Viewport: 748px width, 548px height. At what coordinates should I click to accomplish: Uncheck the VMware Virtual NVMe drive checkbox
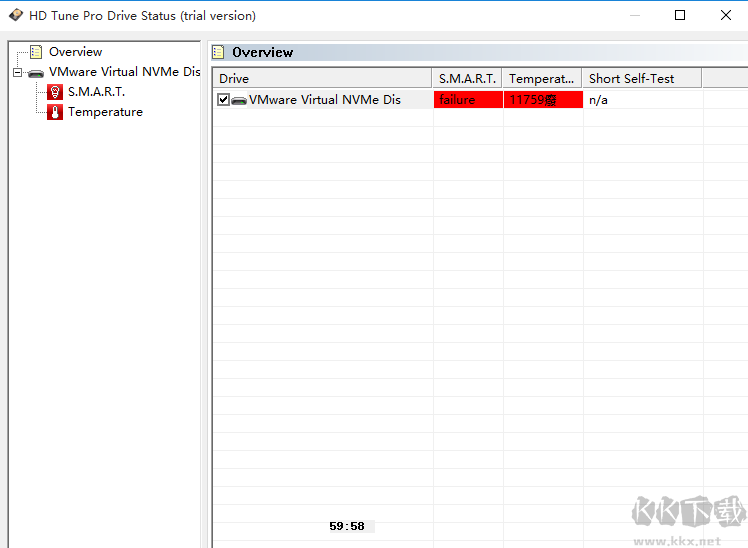pyautogui.click(x=223, y=100)
